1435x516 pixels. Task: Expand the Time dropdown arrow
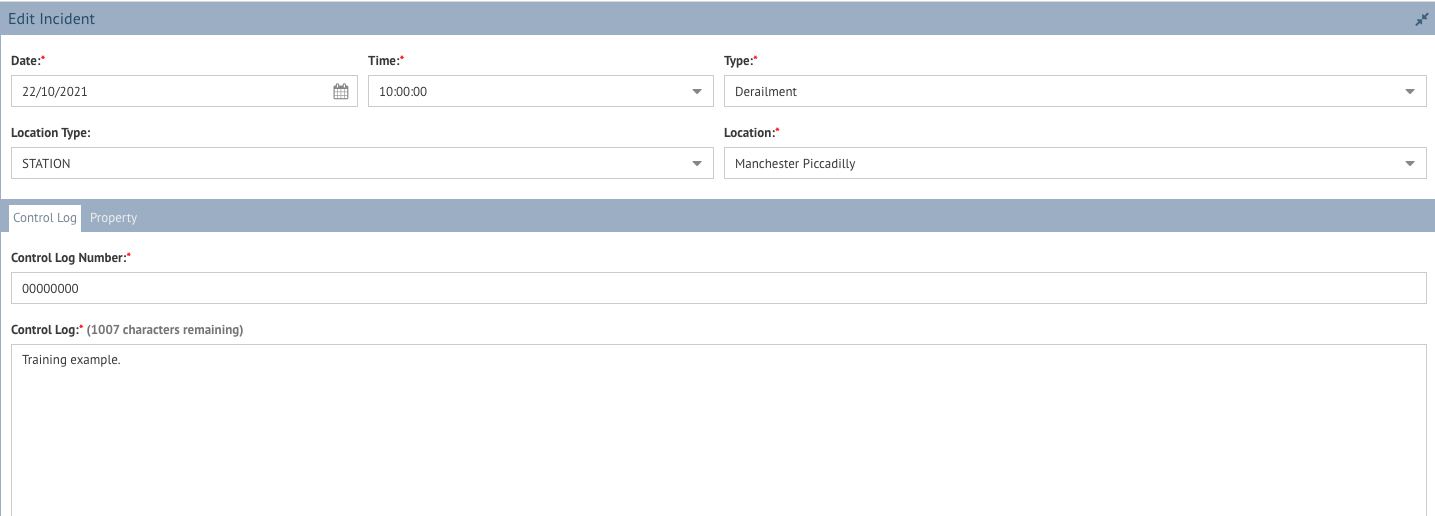coord(697,91)
